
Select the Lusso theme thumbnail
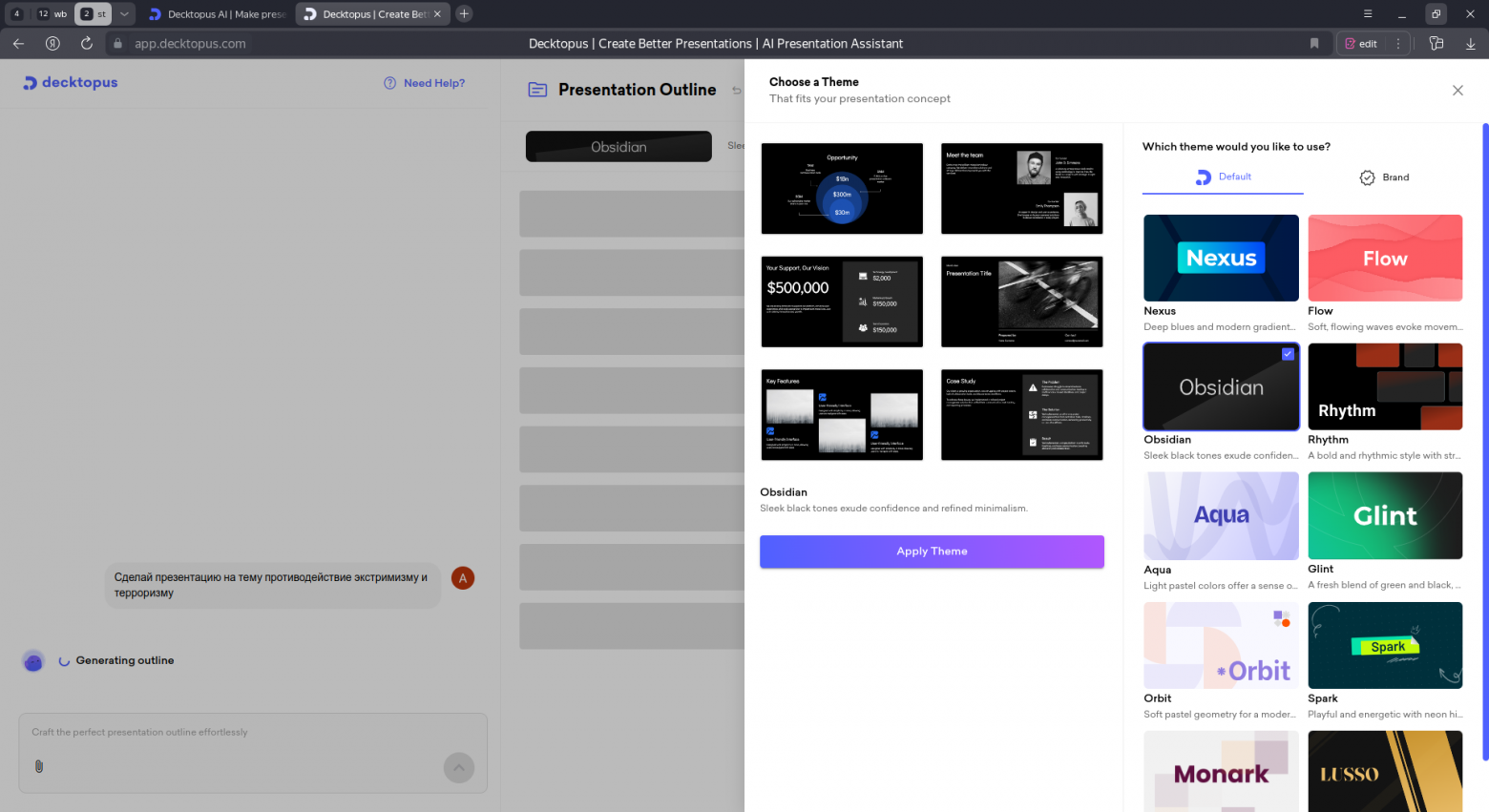(x=1385, y=771)
